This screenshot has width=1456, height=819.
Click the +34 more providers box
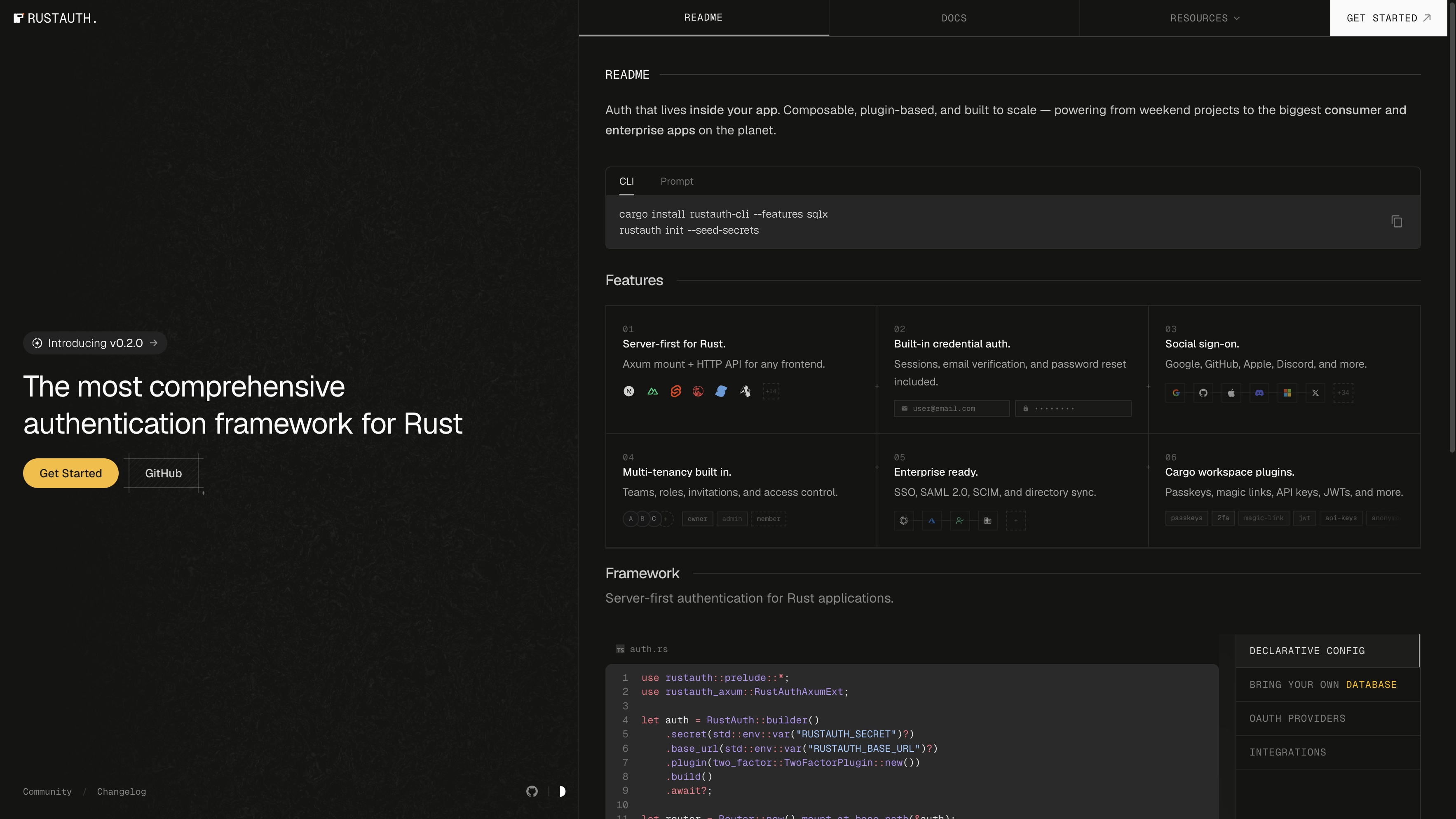[1343, 393]
